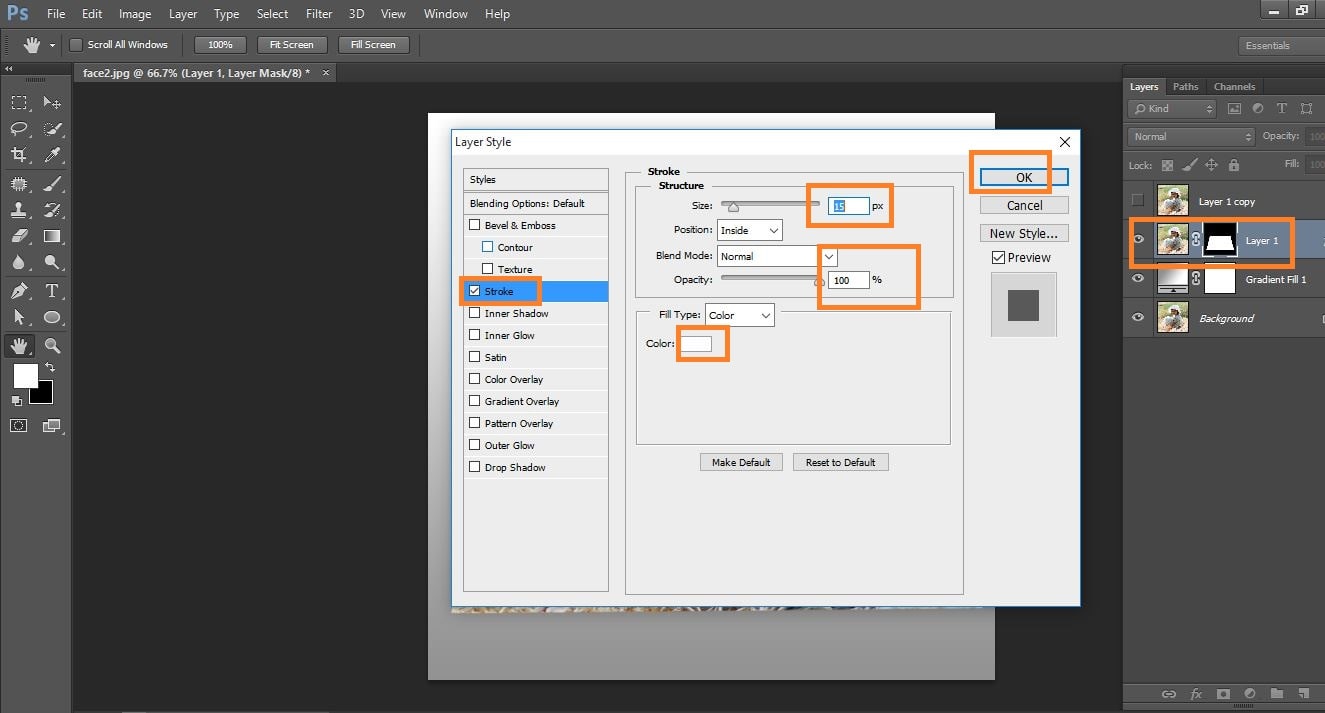This screenshot has width=1325, height=713.
Task: Toggle the Preview checkbox
Action: coord(998,257)
